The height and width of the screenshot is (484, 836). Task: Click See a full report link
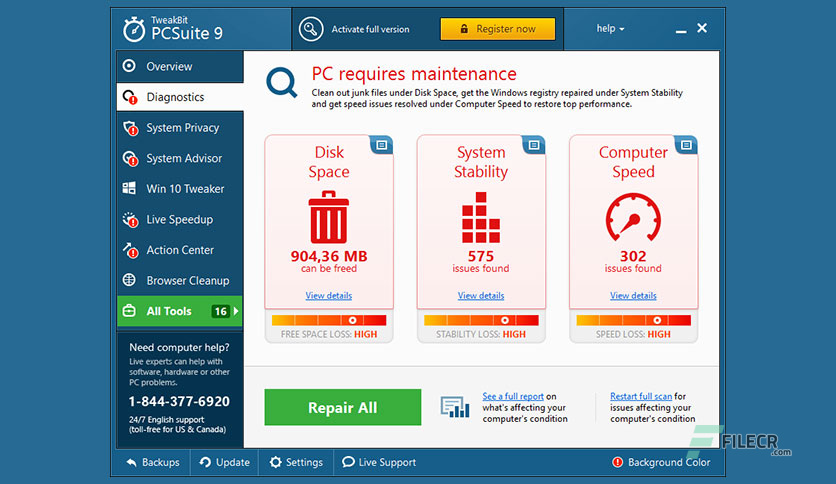[x=513, y=396]
